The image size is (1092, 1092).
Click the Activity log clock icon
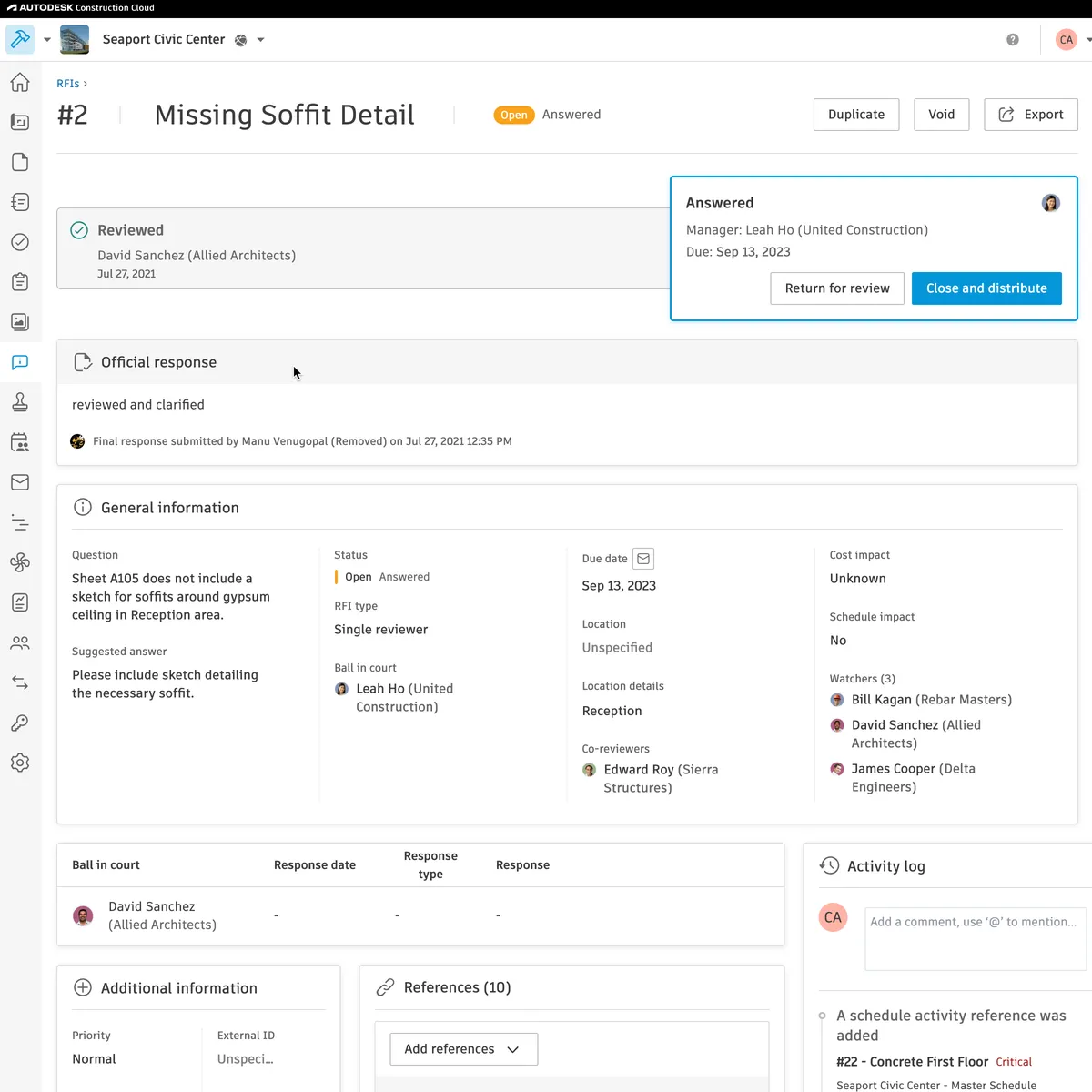click(x=829, y=865)
